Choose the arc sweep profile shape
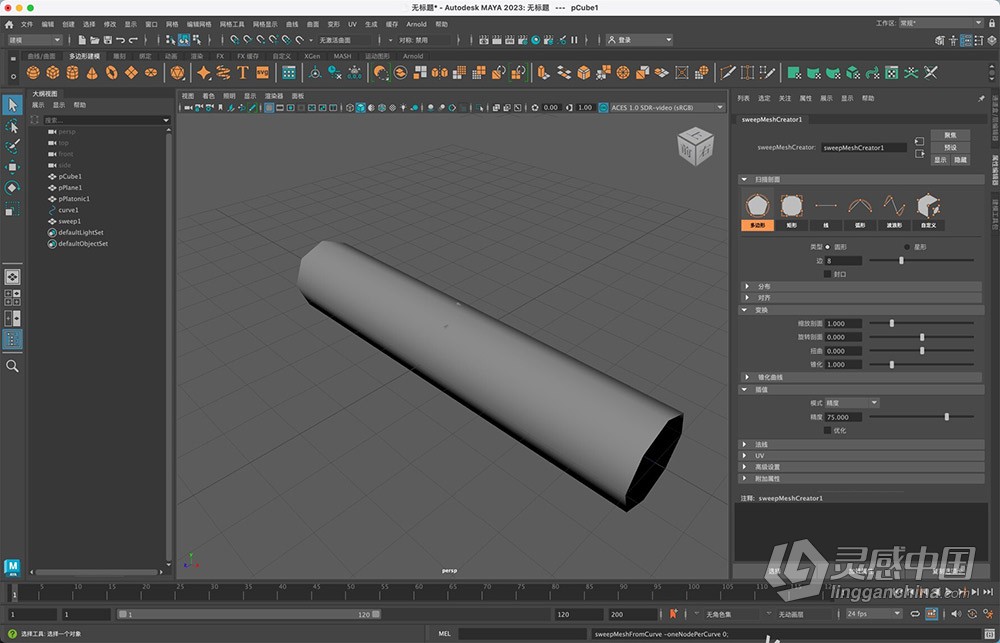 tap(858, 204)
